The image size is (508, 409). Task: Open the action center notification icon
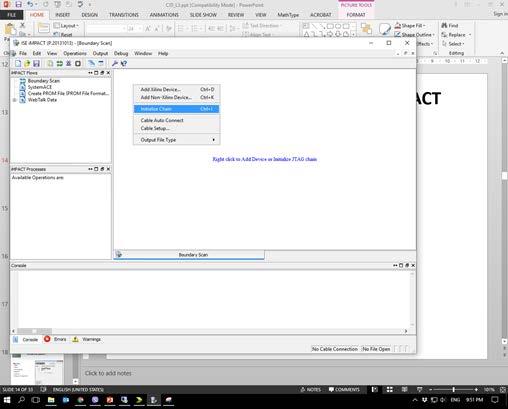pos(495,400)
